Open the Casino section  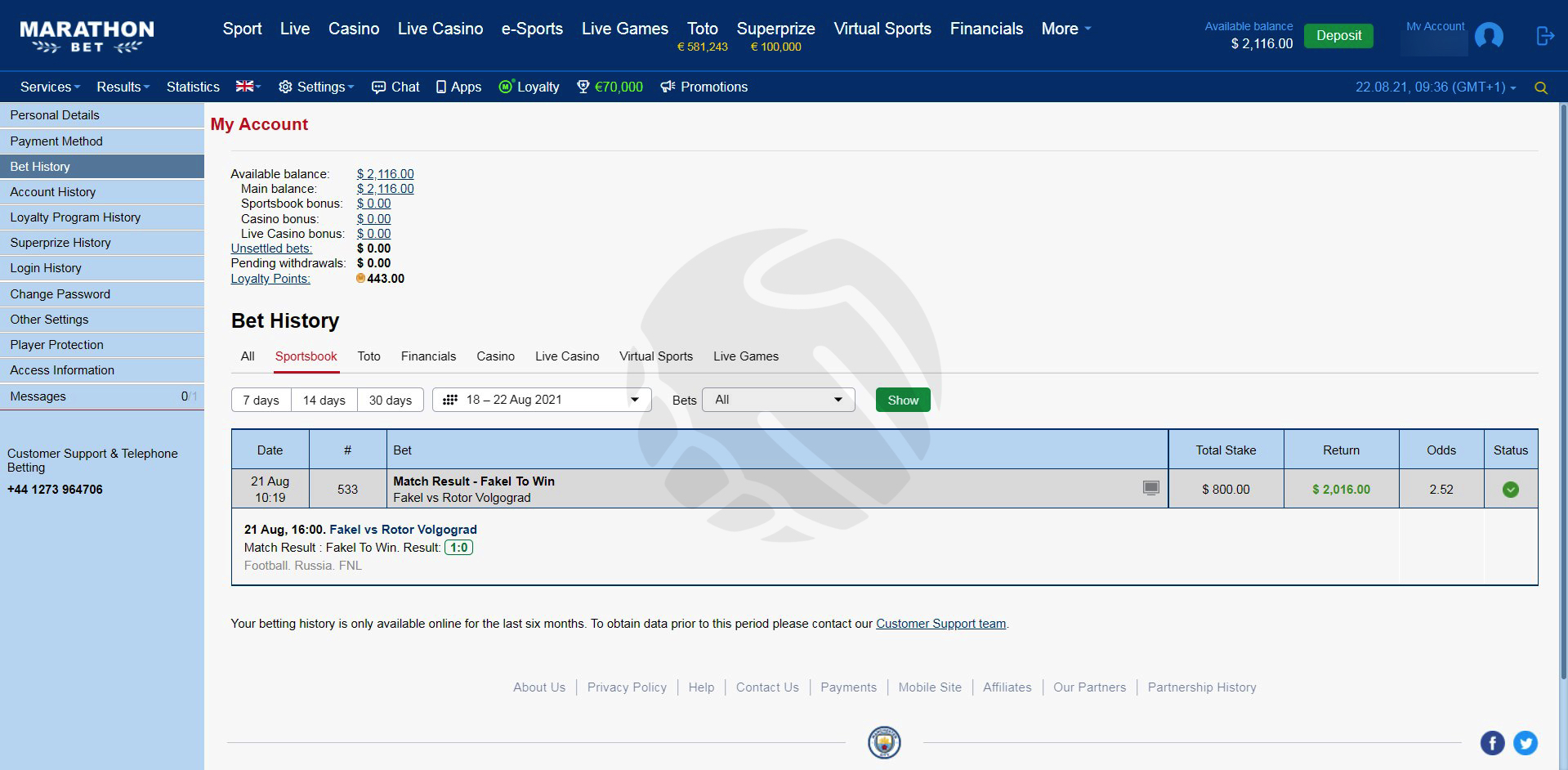(354, 29)
